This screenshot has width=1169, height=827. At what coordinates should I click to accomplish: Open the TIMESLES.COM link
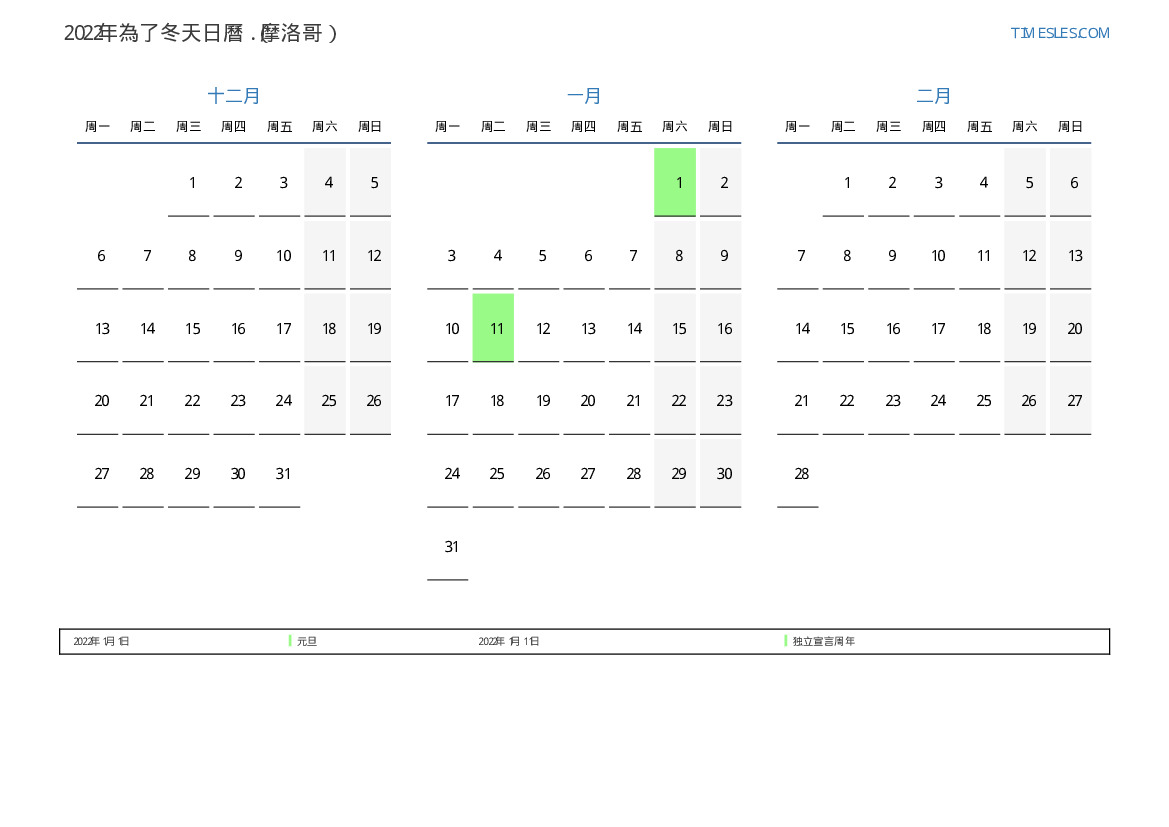point(1059,33)
